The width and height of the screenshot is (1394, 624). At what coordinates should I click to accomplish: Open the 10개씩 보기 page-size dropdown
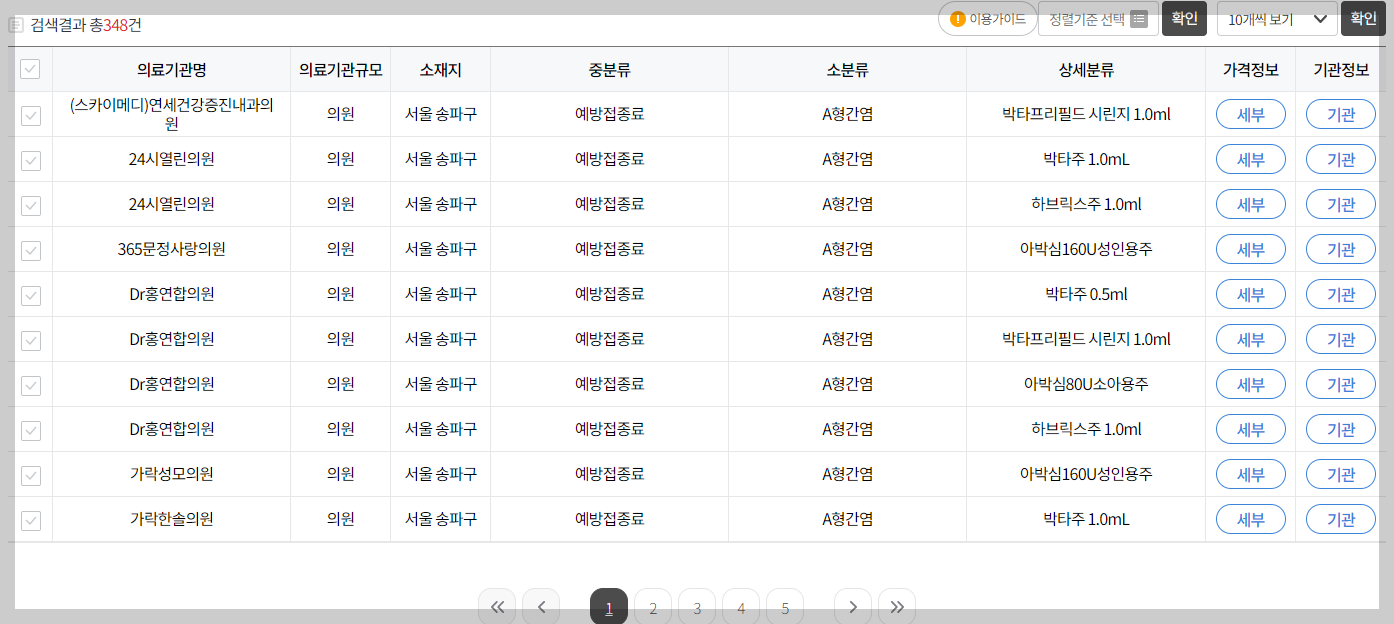pyautogui.click(x=1275, y=18)
